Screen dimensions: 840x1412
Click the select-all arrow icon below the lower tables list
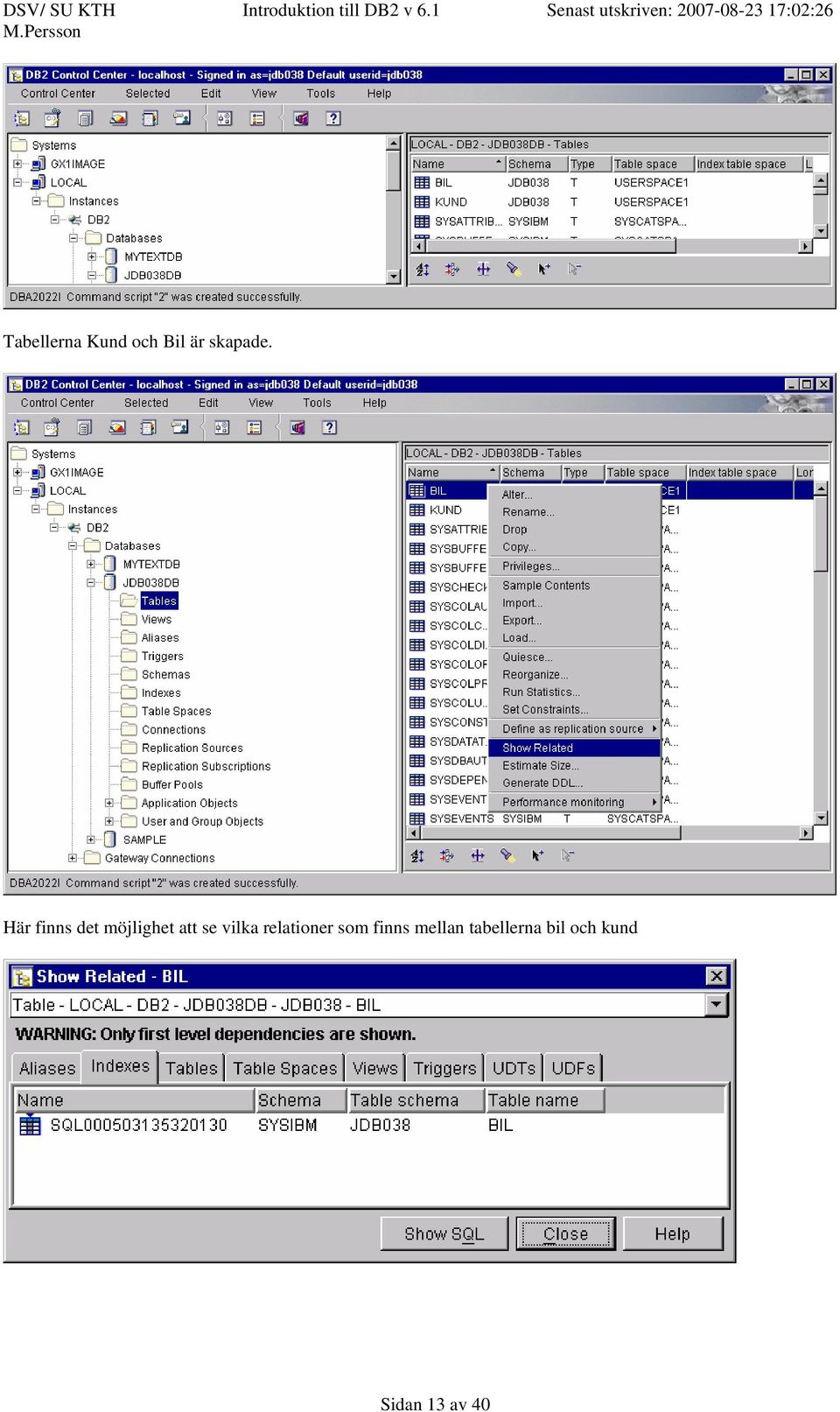(537, 855)
